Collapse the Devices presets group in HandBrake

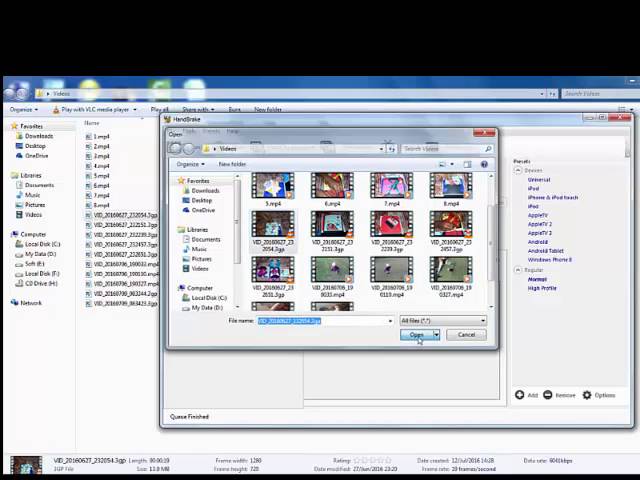(518, 170)
